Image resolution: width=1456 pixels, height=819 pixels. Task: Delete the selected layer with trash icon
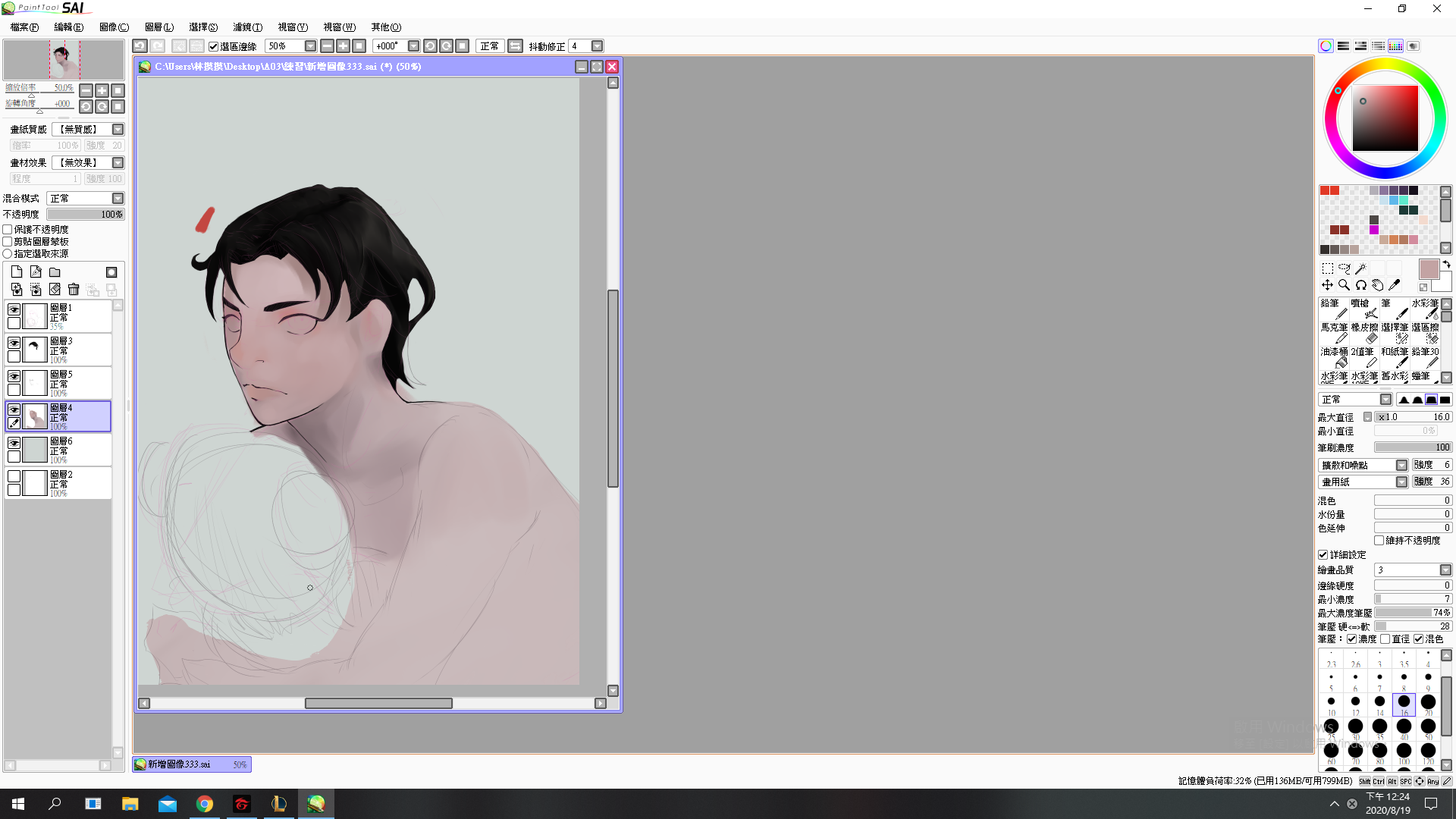(74, 290)
